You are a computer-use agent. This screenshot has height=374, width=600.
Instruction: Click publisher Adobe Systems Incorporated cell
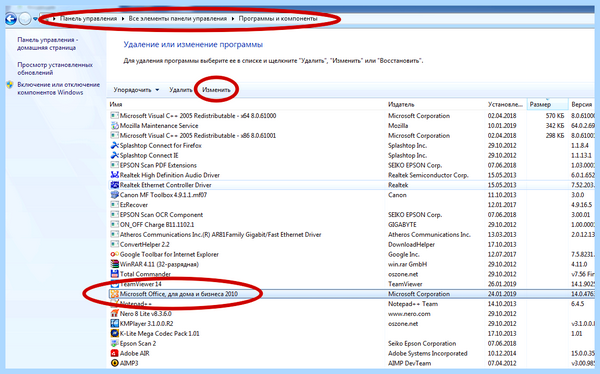428,353
